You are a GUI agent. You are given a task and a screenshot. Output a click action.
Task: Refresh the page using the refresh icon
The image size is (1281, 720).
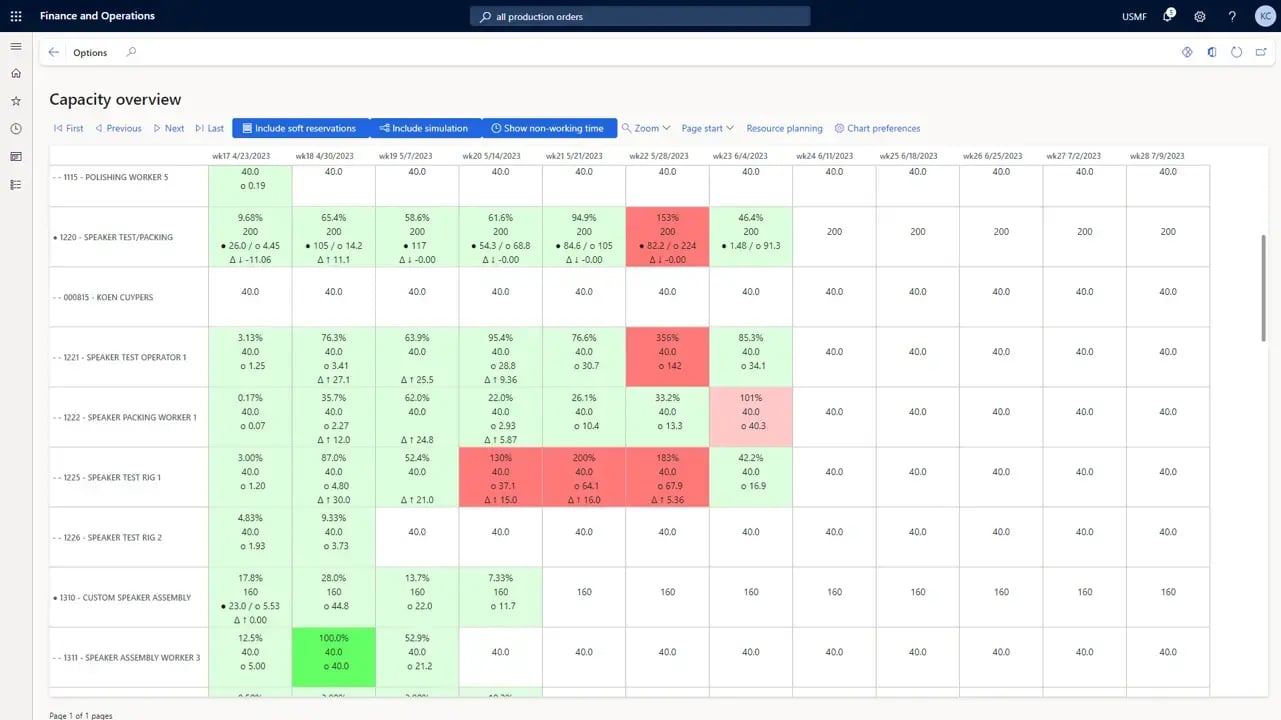[x=1236, y=52]
